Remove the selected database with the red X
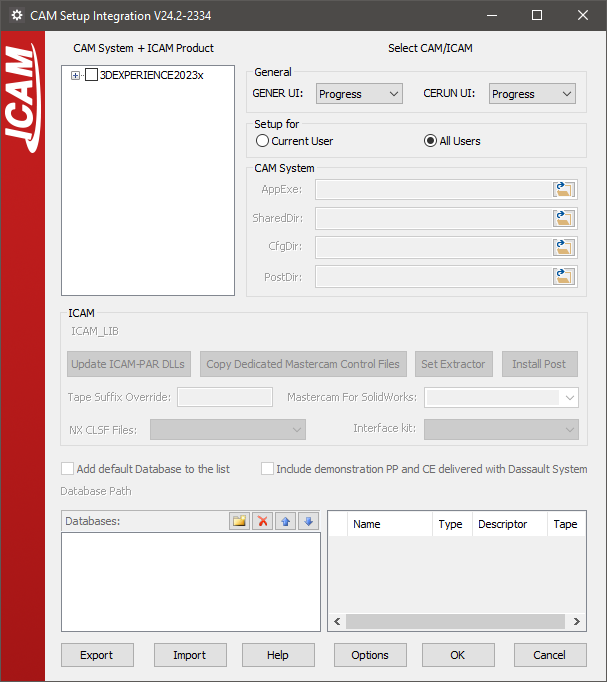This screenshot has height=682, width=607. pos(263,521)
